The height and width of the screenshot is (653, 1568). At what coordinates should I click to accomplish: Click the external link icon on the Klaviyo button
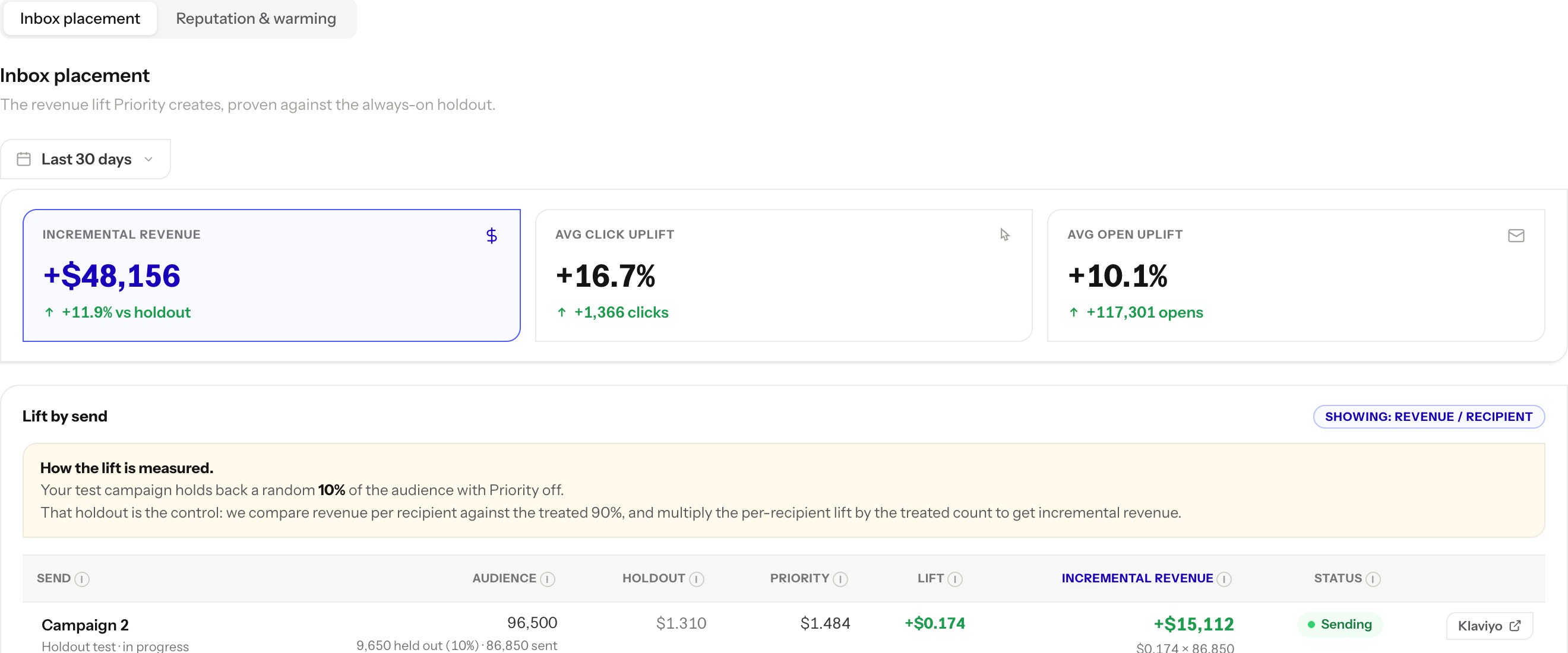tap(1515, 625)
